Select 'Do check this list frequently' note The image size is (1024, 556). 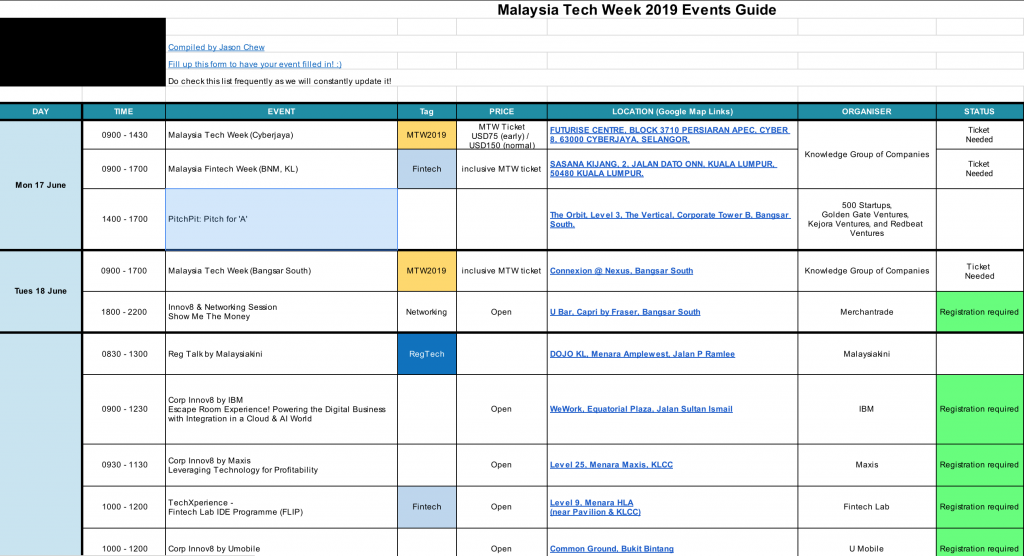pyautogui.click(x=280, y=81)
